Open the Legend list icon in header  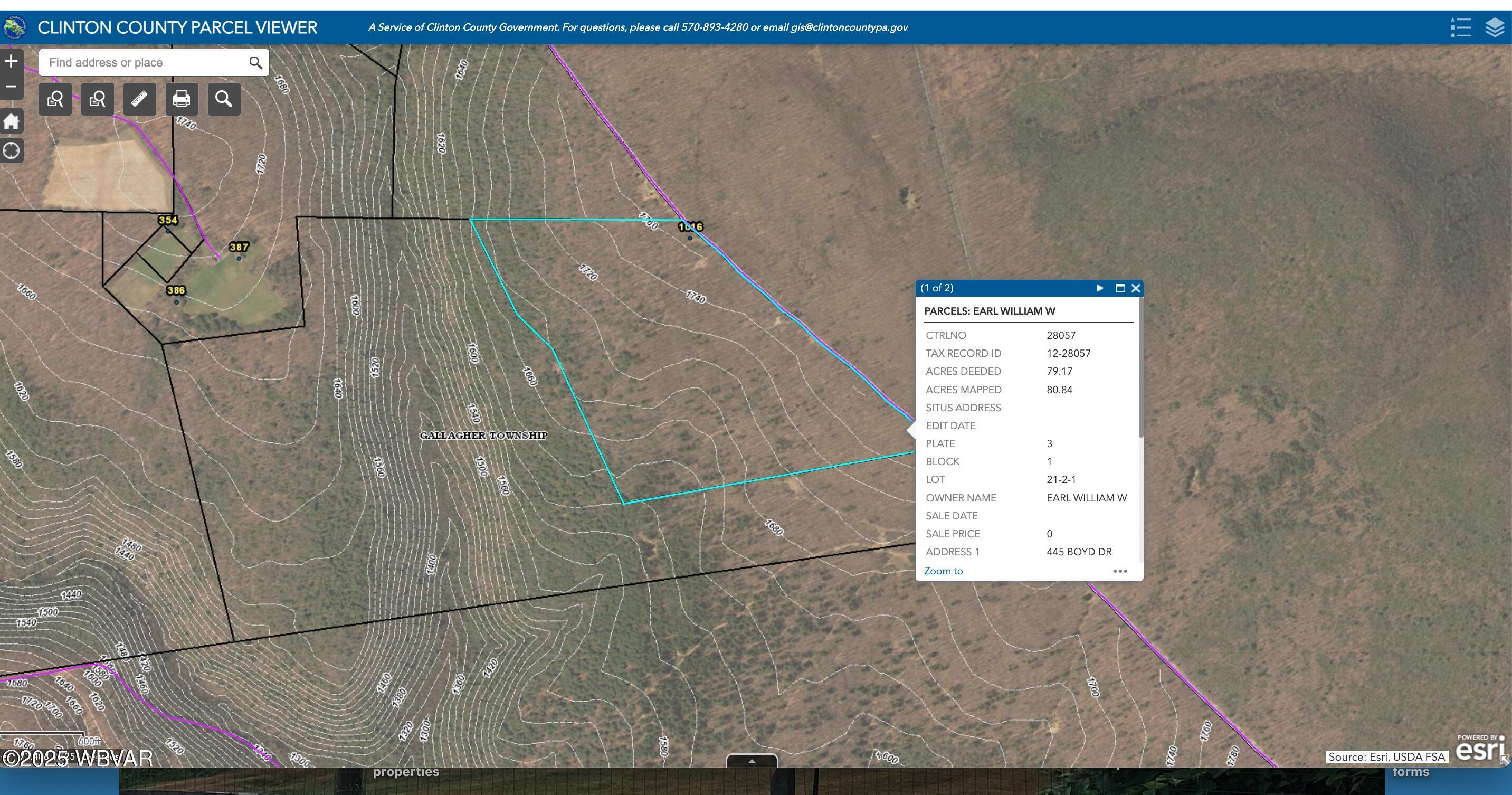coord(1460,27)
